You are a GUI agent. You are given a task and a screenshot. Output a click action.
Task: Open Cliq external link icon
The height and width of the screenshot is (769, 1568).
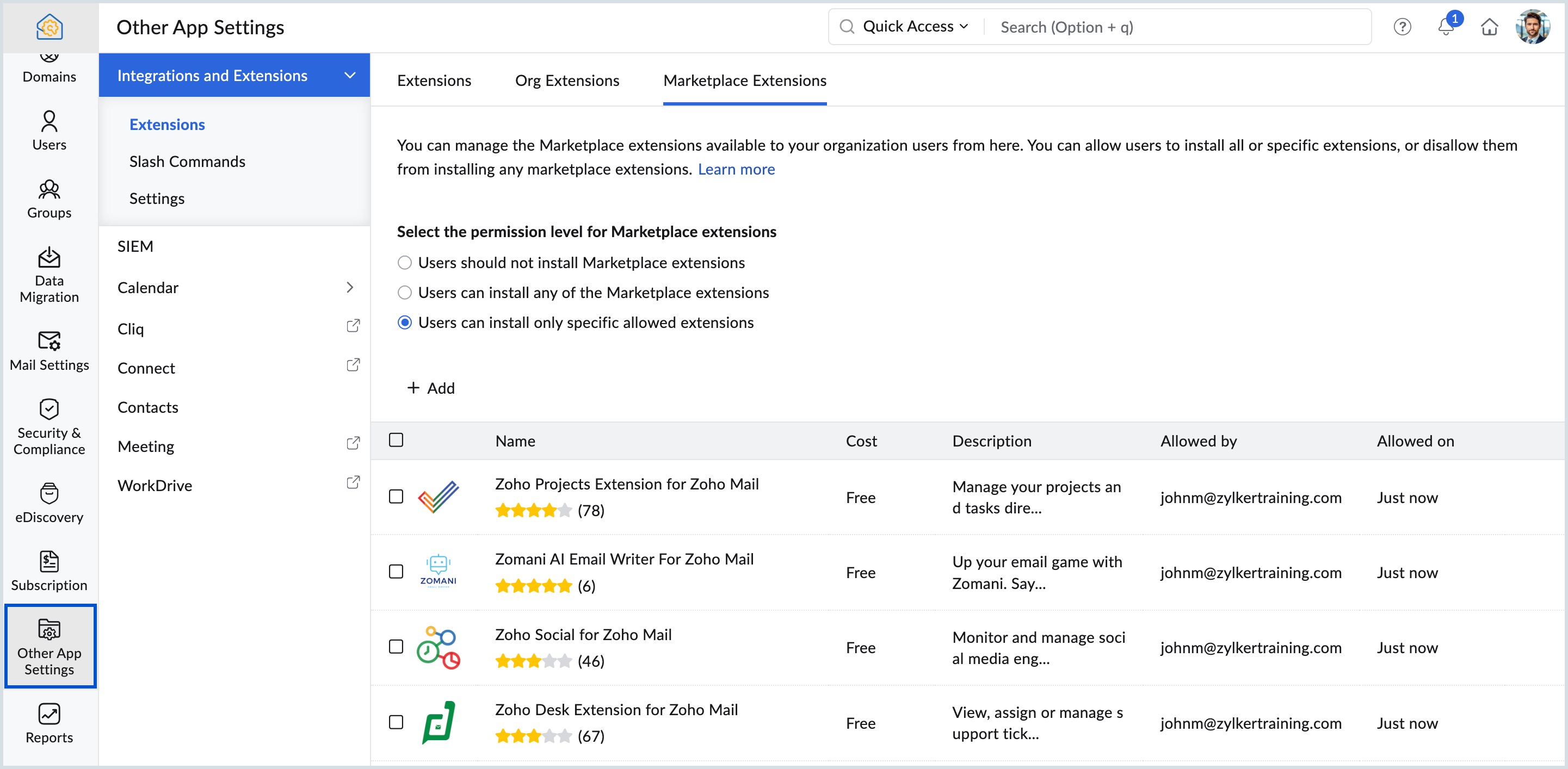[353, 326]
